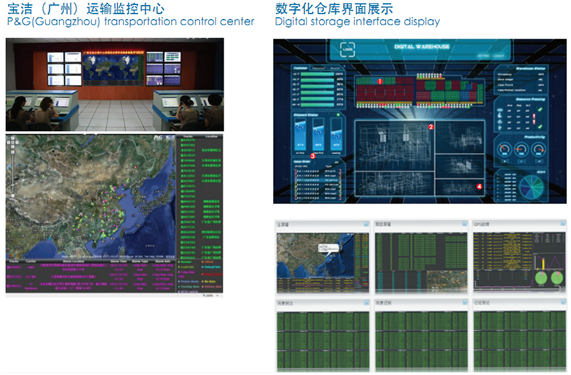Click red marker number 1 on rack grid
Viewport: 571px width, 375px height.
[x=380, y=81]
